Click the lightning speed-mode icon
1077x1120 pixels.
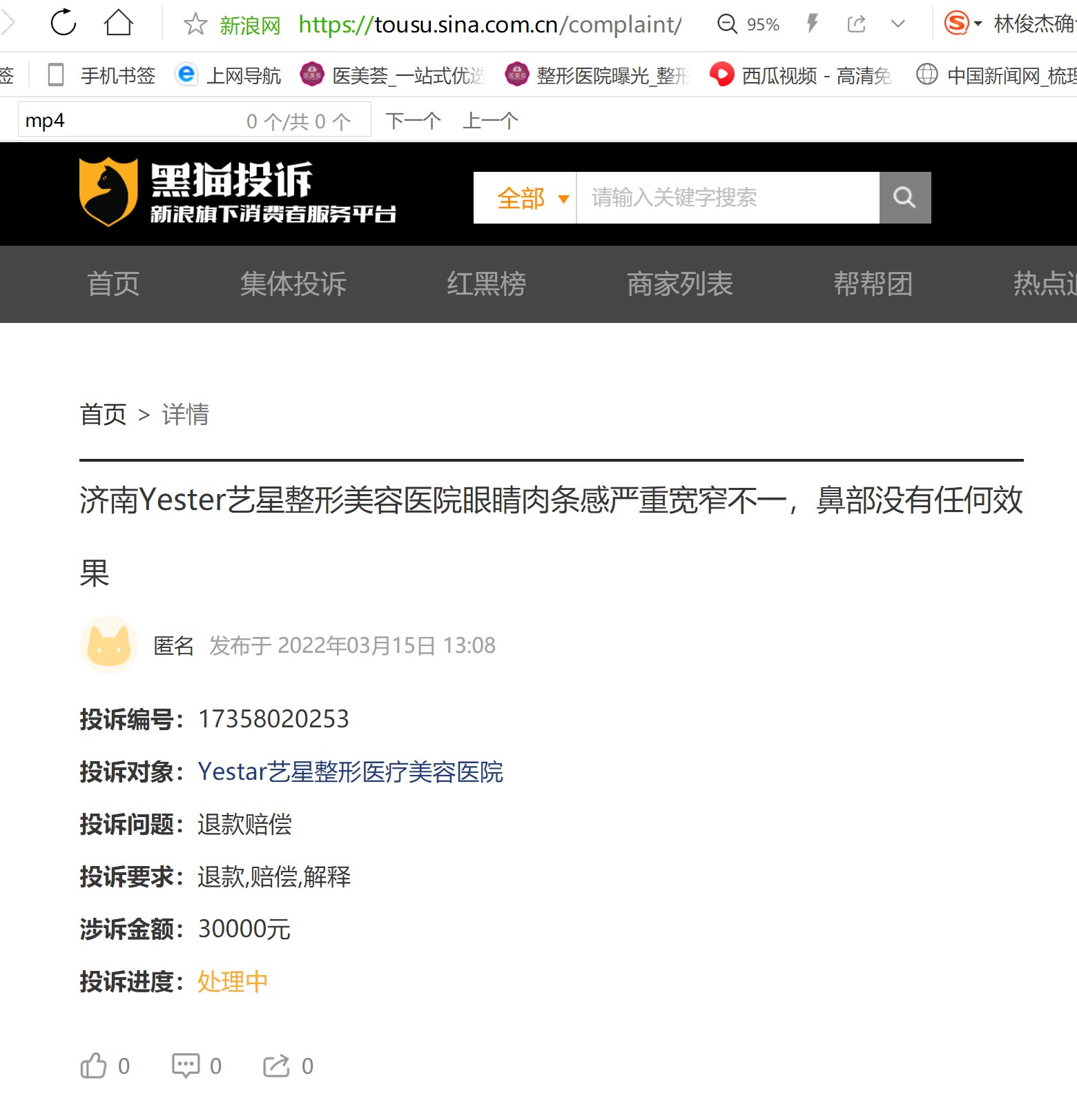[813, 23]
